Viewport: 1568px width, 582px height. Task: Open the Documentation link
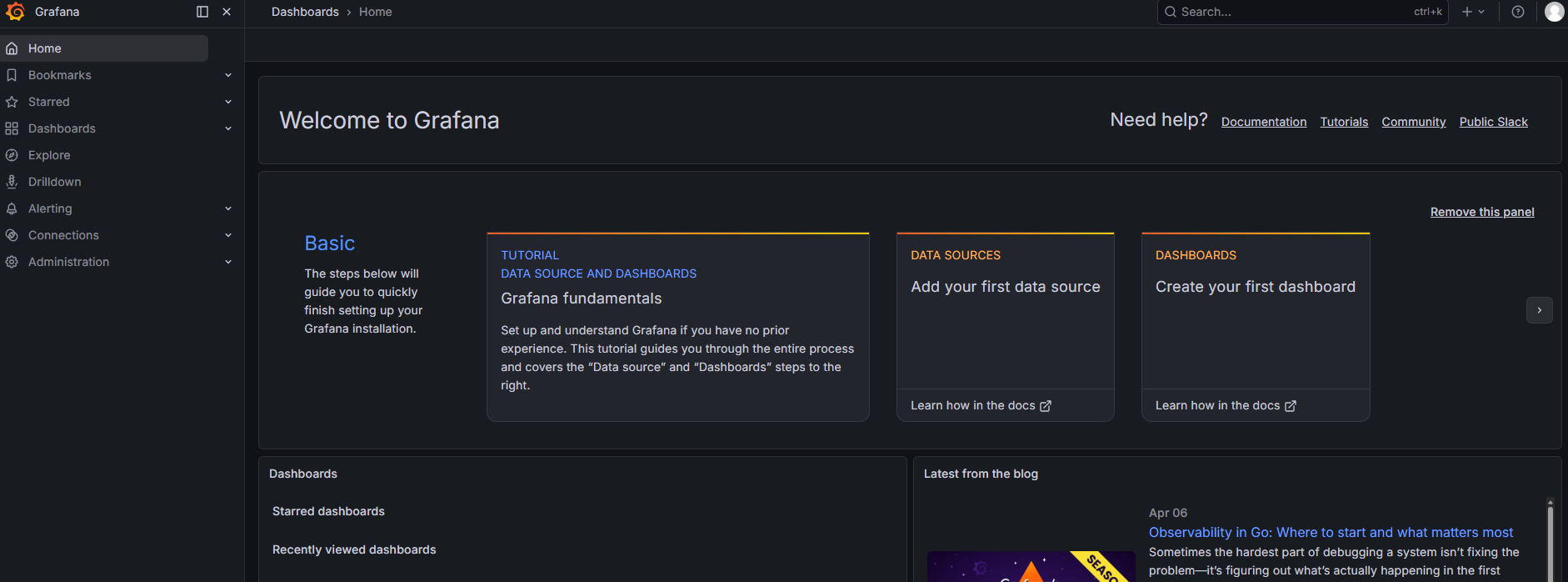tap(1264, 122)
